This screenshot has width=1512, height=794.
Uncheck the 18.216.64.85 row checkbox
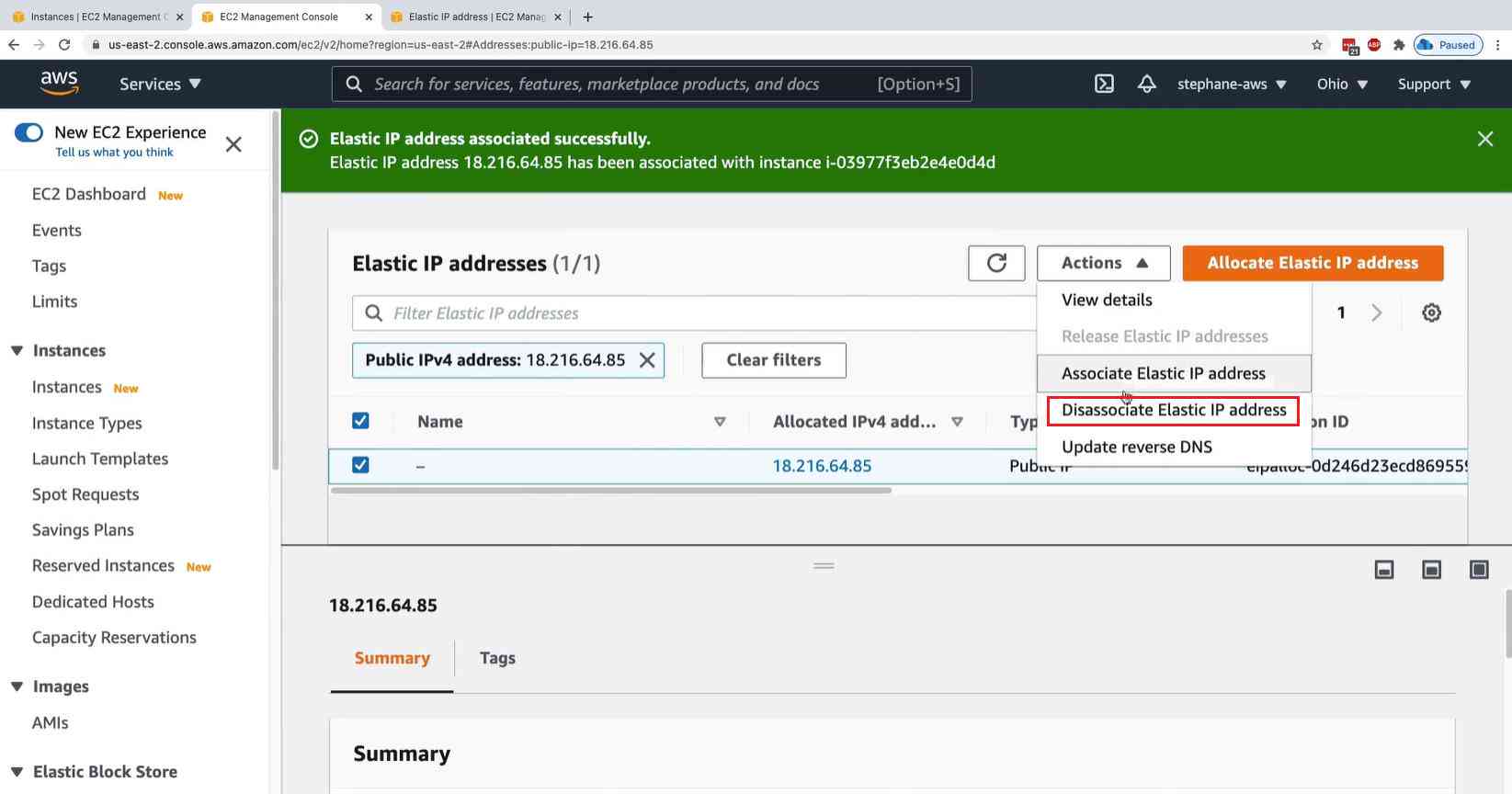(x=360, y=465)
